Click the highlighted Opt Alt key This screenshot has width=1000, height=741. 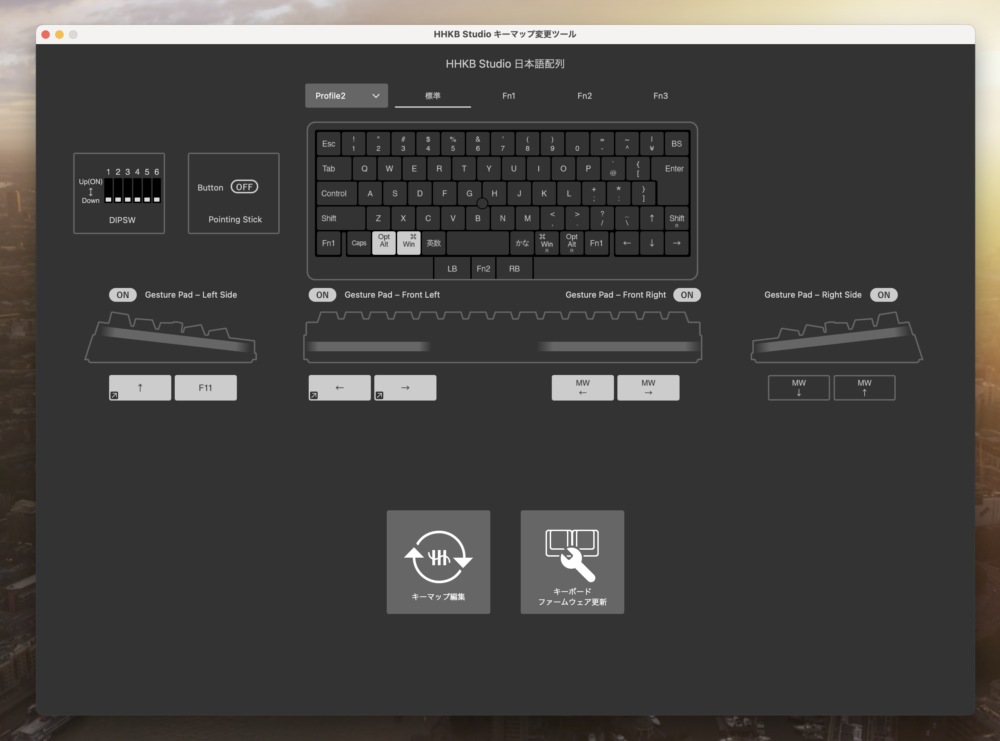tap(384, 243)
